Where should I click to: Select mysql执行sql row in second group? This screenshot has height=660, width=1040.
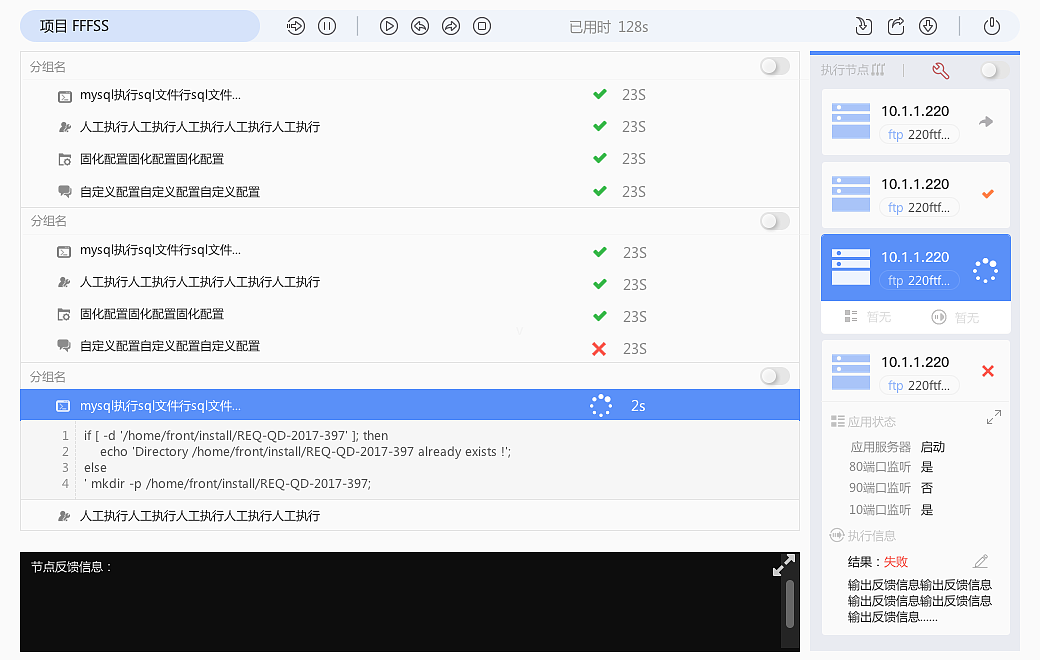[x=410, y=251]
